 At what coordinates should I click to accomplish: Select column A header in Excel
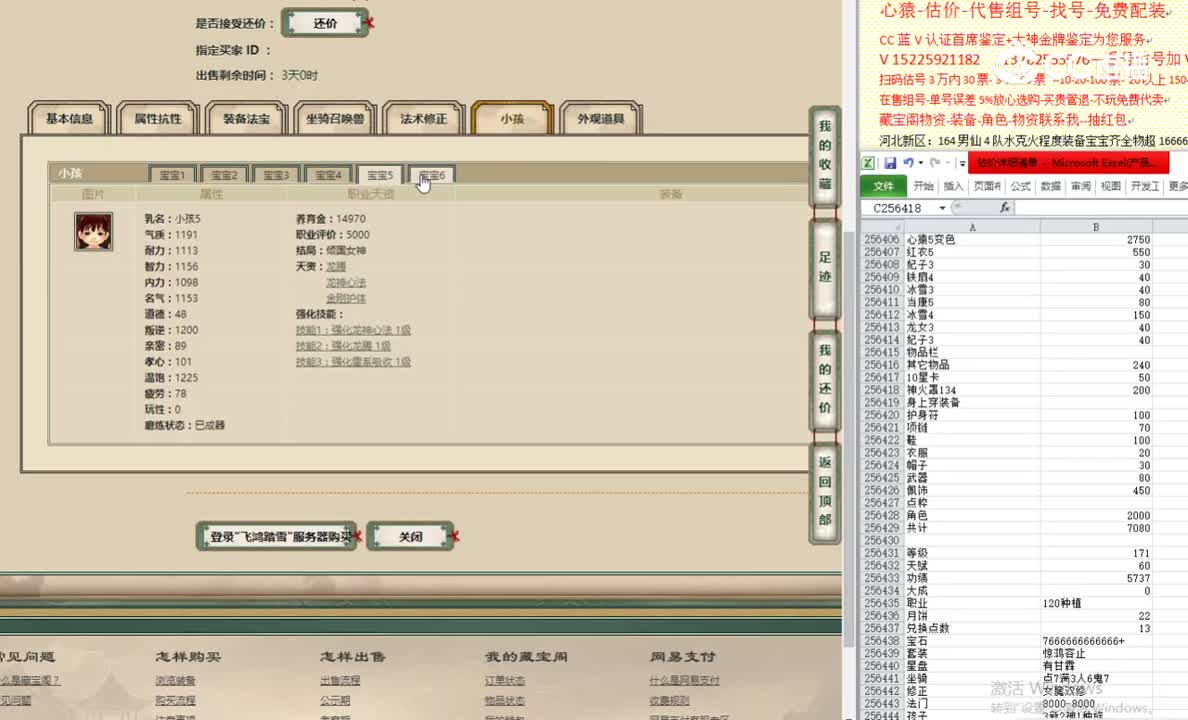(972, 227)
